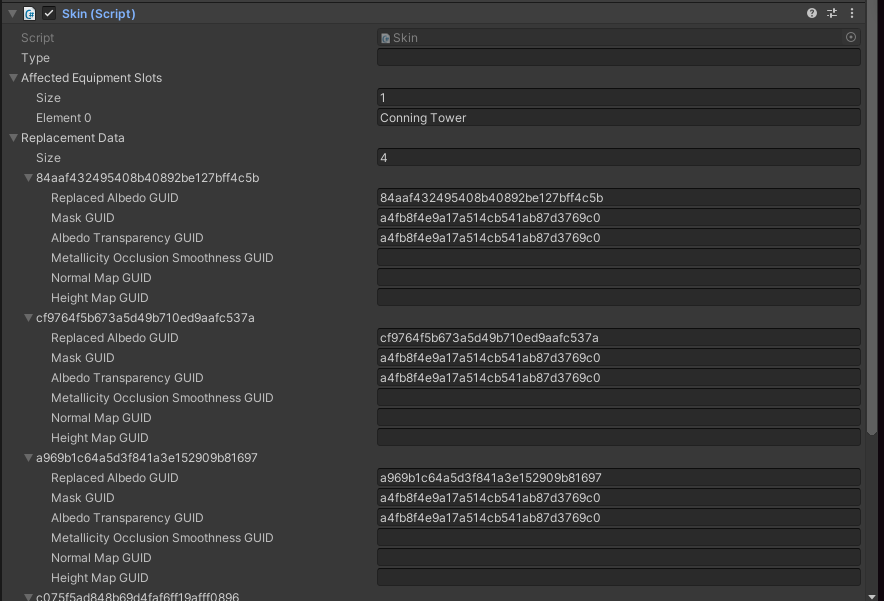Click the Type input field
Image resolution: width=884 pixels, height=601 pixels.
point(618,58)
